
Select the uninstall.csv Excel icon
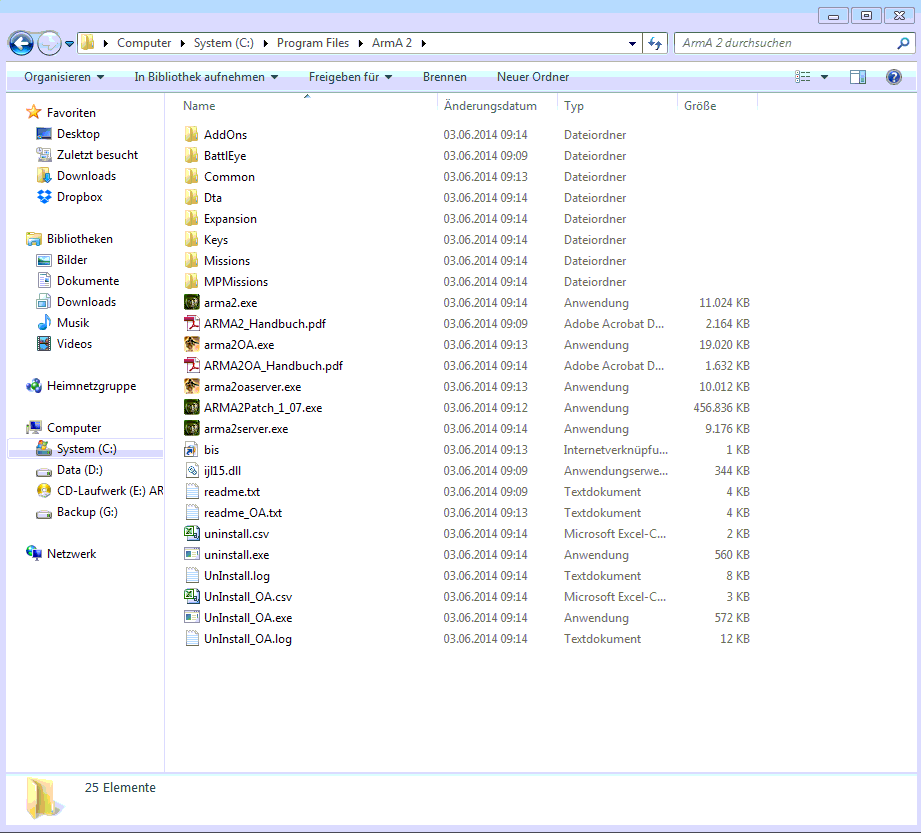click(191, 533)
